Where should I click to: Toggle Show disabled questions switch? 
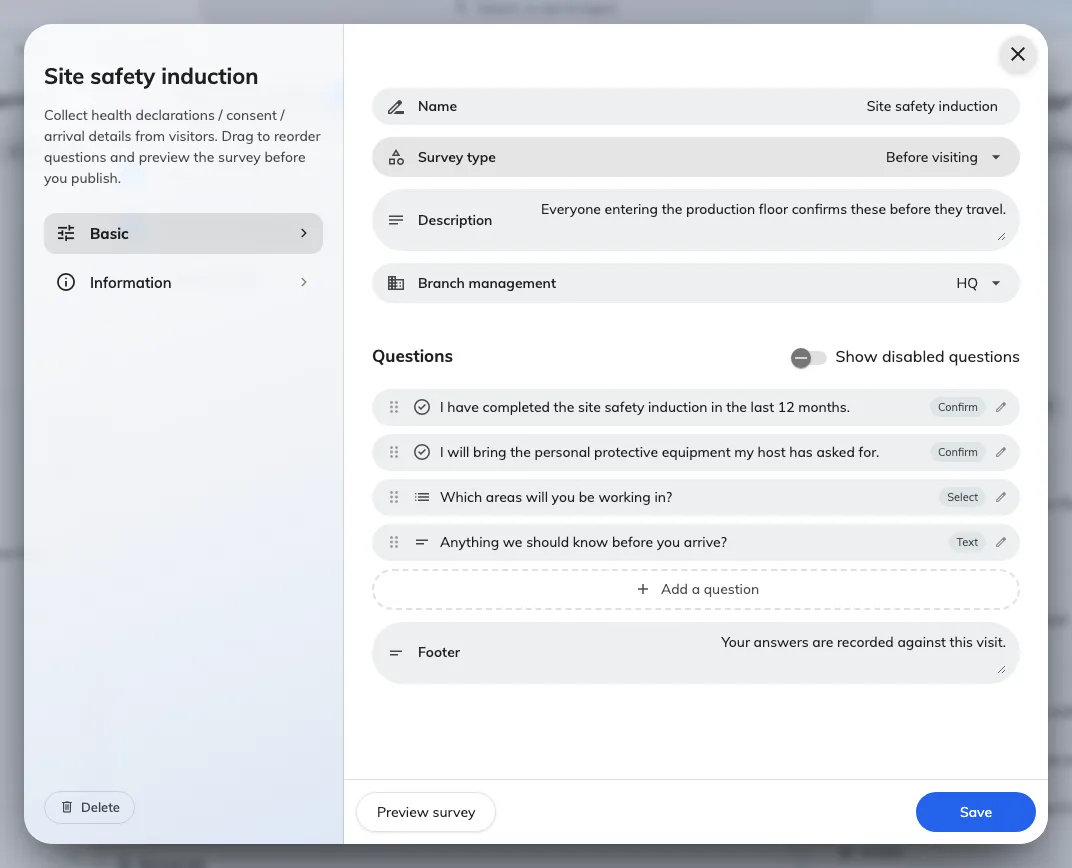808,357
